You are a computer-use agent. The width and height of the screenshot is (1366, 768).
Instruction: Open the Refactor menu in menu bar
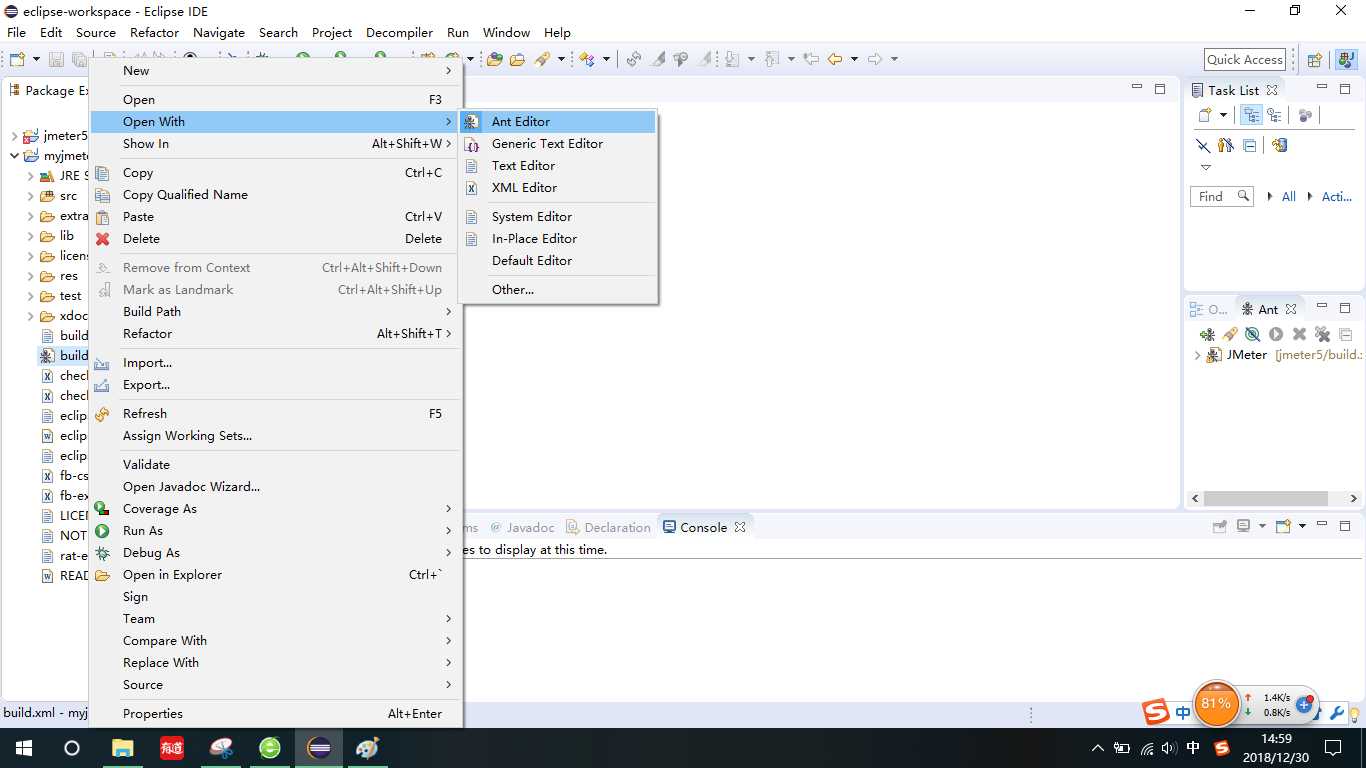pyautogui.click(x=154, y=32)
